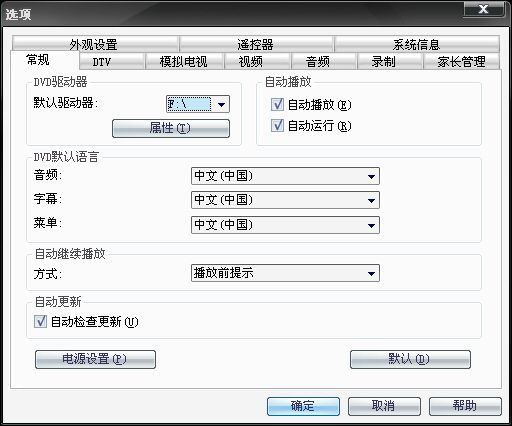Open 电源设置 (P) button
Image resolution: width=512 pixels, height=426 pixels.
click(x=95, y=359)
